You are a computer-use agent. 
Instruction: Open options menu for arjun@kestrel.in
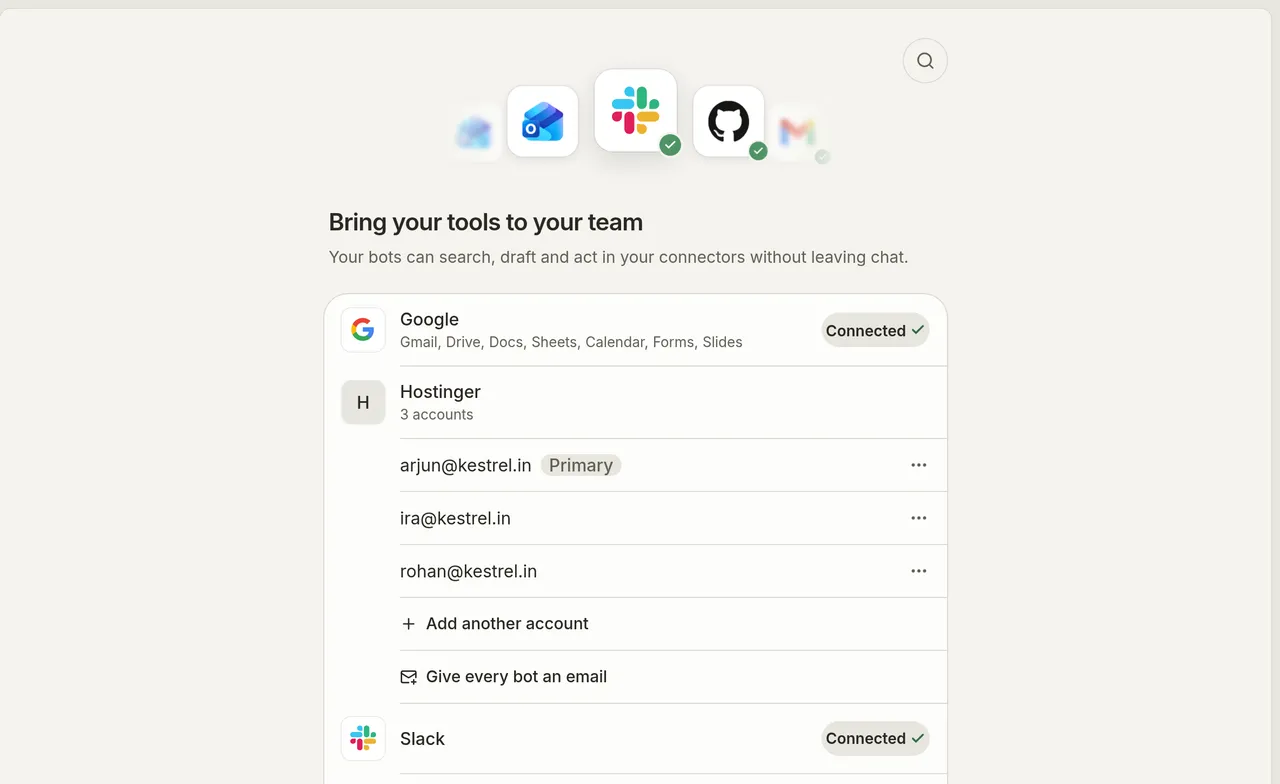[x=919, y=465]
